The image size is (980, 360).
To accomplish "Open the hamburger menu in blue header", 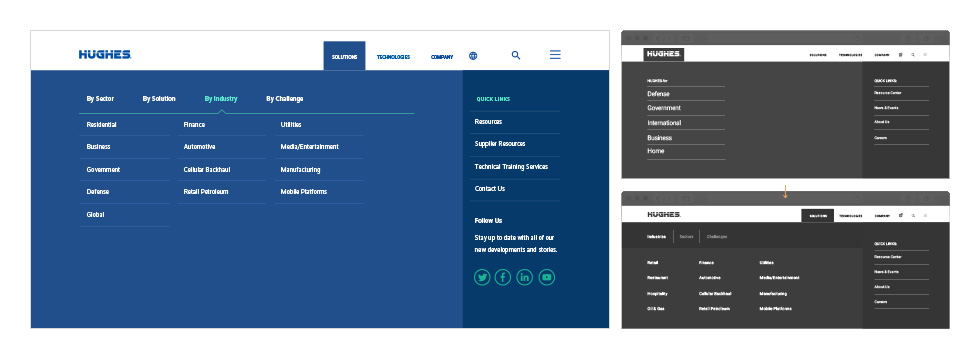I will [555, 55].
